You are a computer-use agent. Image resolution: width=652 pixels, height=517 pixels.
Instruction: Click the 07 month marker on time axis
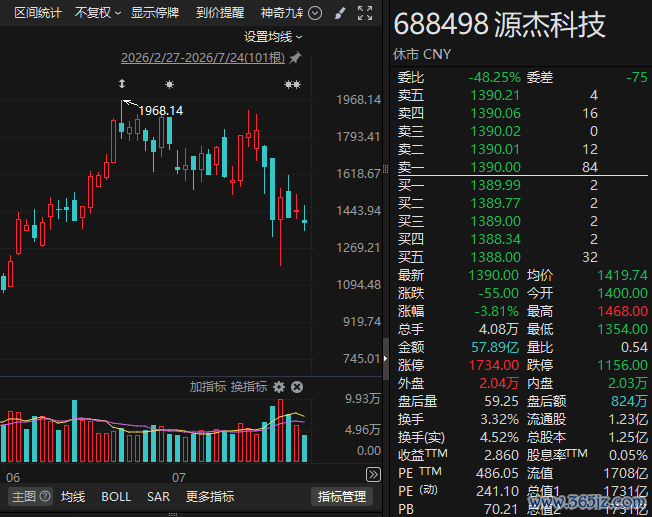pyautogui.click(x=178, y=477)
